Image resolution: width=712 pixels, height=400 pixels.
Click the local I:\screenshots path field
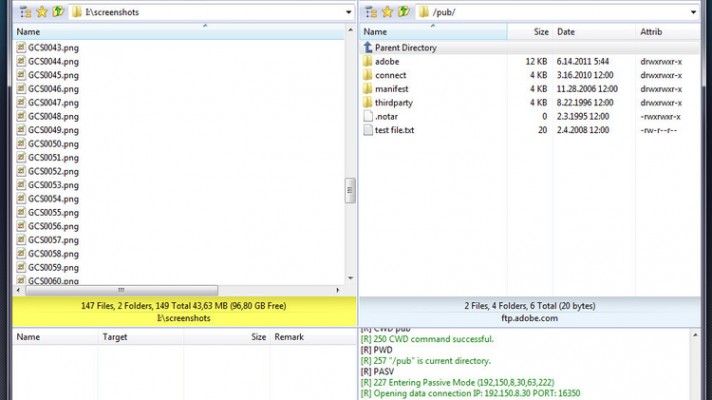[x=211, y=12]
